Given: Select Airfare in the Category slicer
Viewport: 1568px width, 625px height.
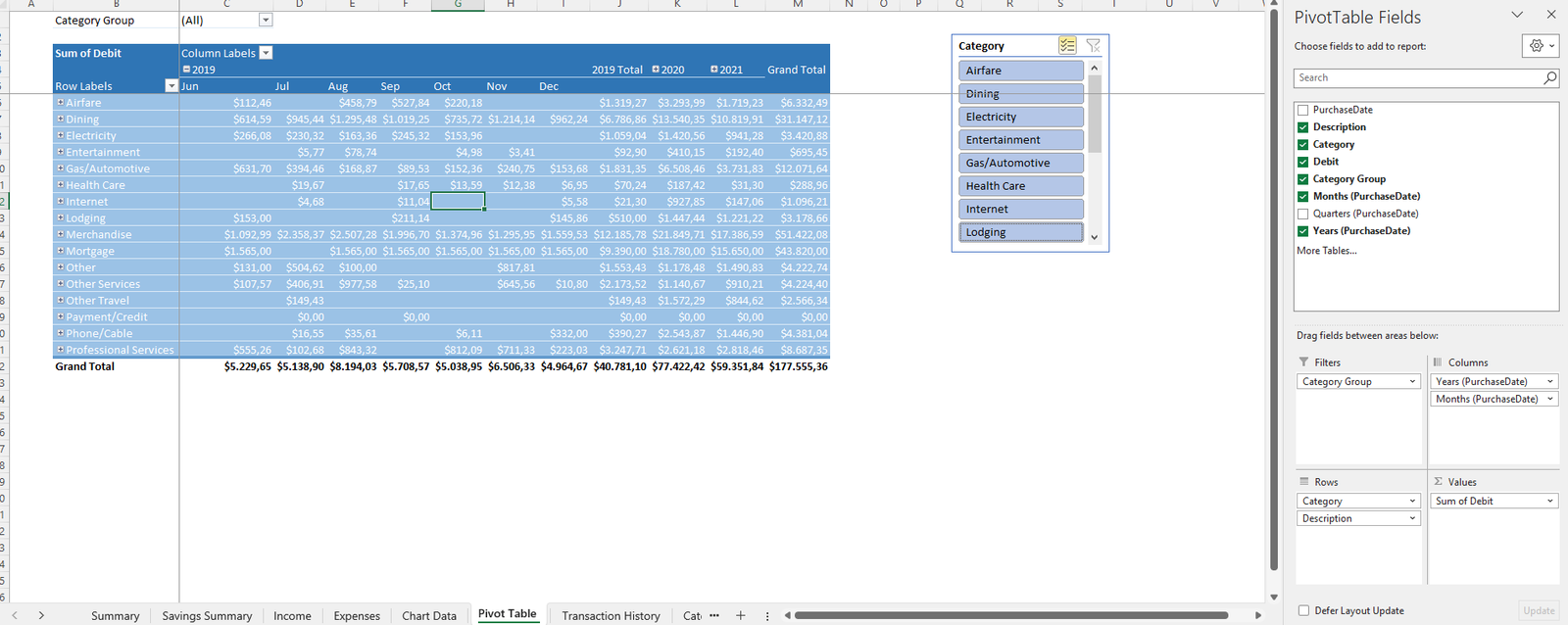Looking at the screenshot, I should coord(1021,71).
